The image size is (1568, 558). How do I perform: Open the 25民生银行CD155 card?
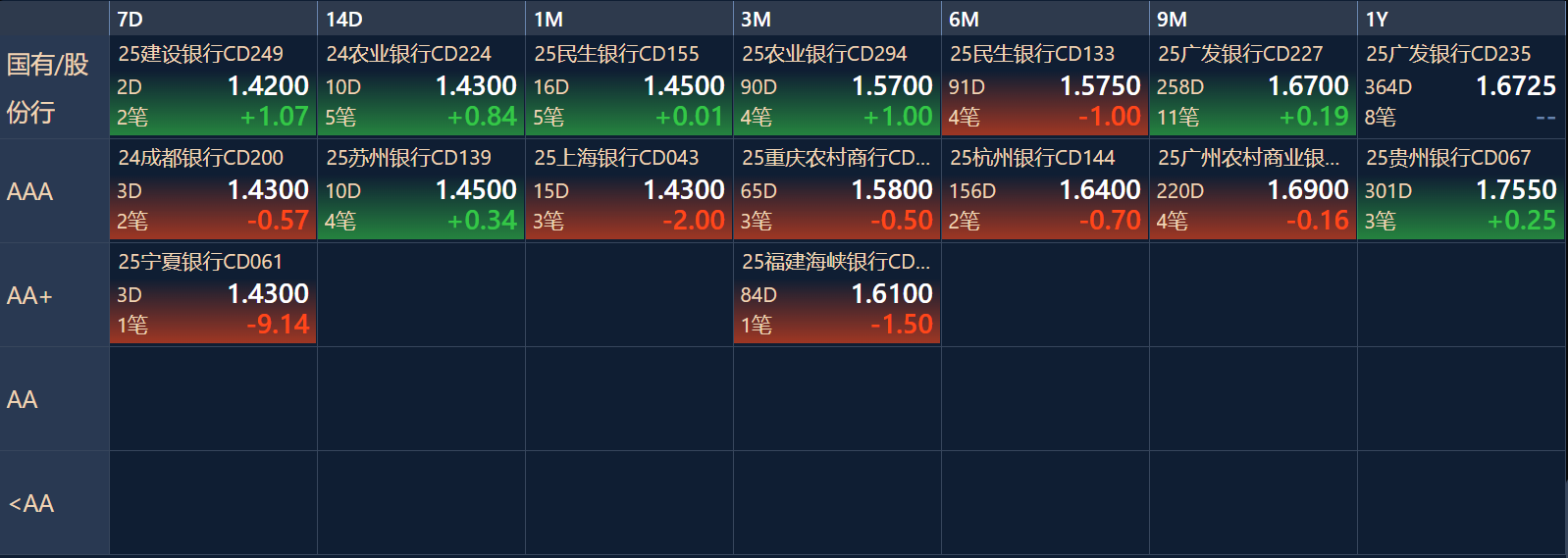629,86
